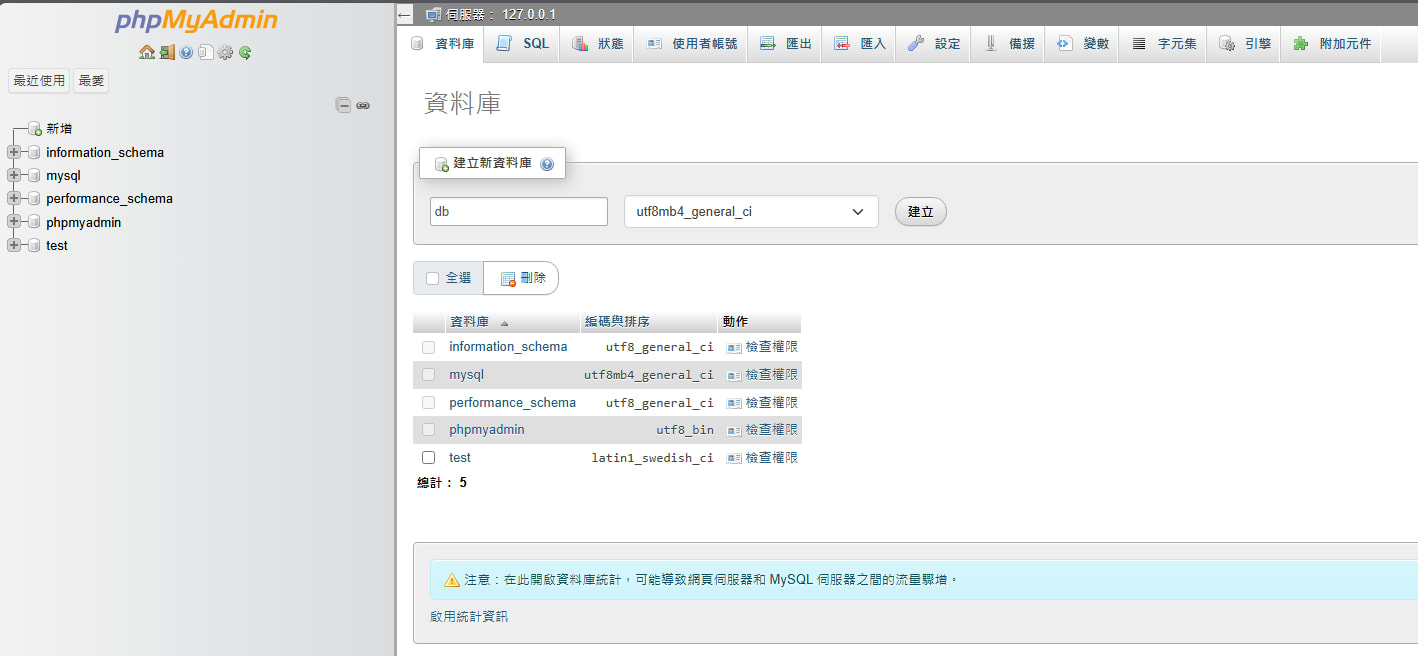Open the phpMyAdmin home icon
This screenshot has width=1418, height=656.
click(147, 52)
